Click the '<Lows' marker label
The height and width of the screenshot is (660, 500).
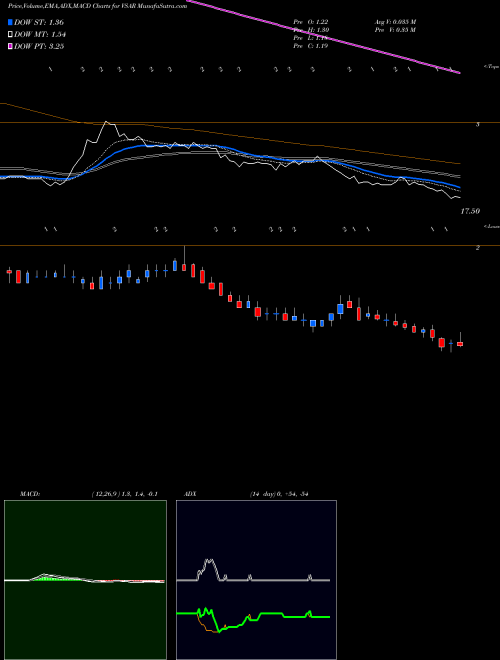[x=492, y=226]
